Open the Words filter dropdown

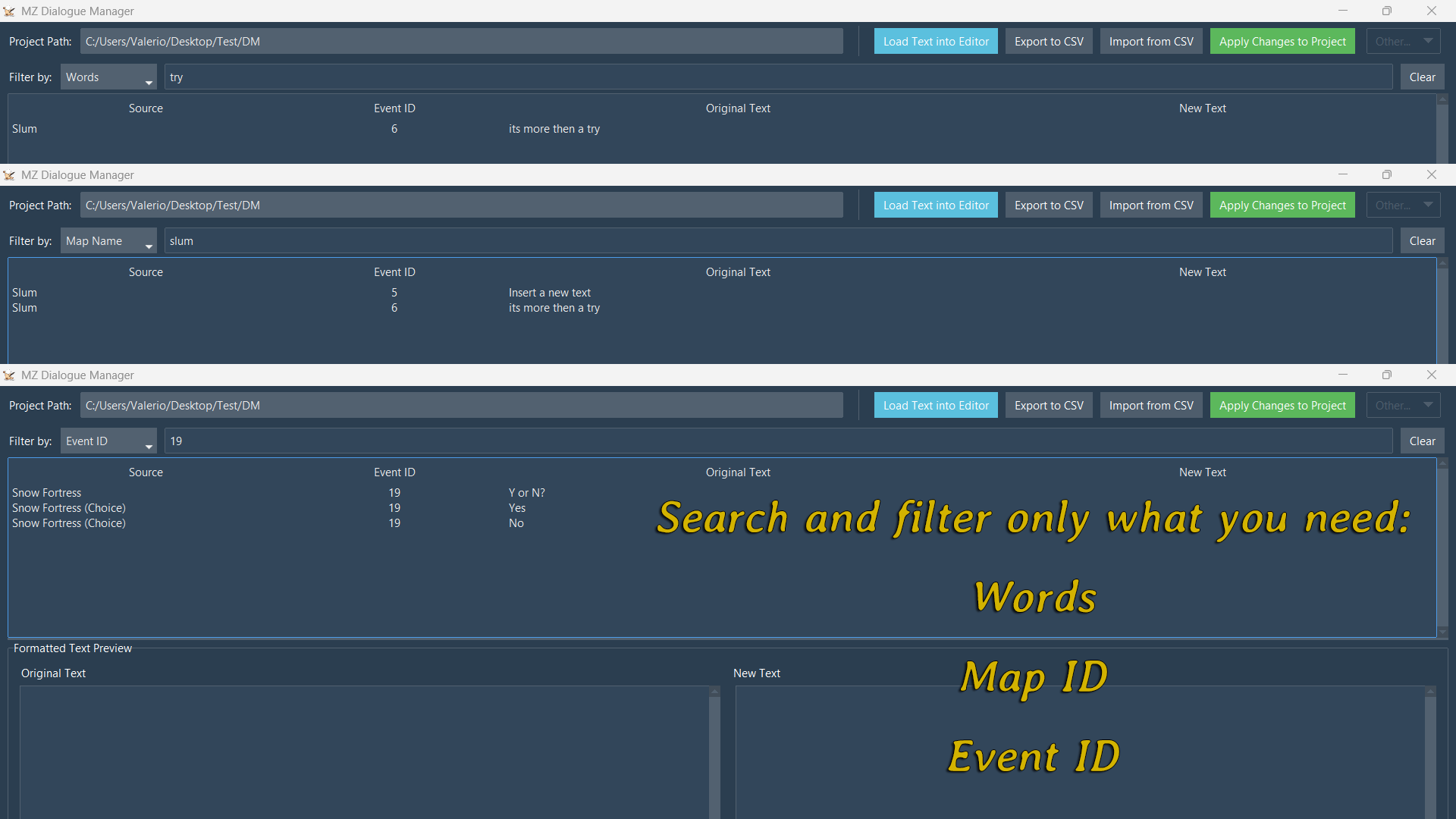pyautogui.click(x=108, y=77)
